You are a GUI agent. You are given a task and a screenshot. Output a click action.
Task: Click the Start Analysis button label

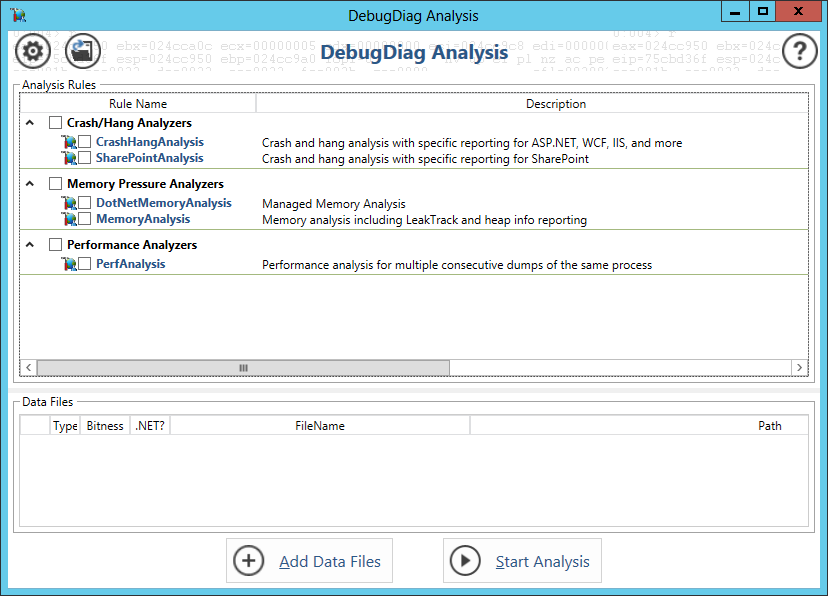point(542,562)
